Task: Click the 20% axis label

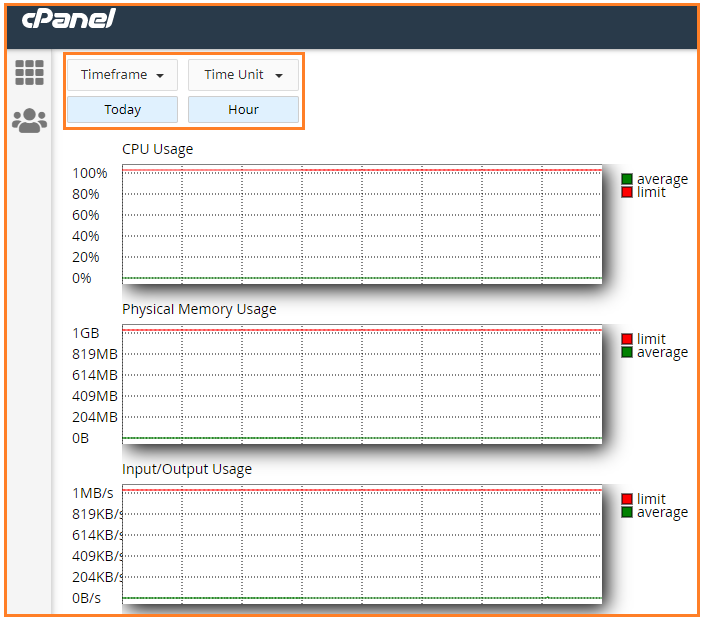Action: pyautogui.click(x=86, y=258)
